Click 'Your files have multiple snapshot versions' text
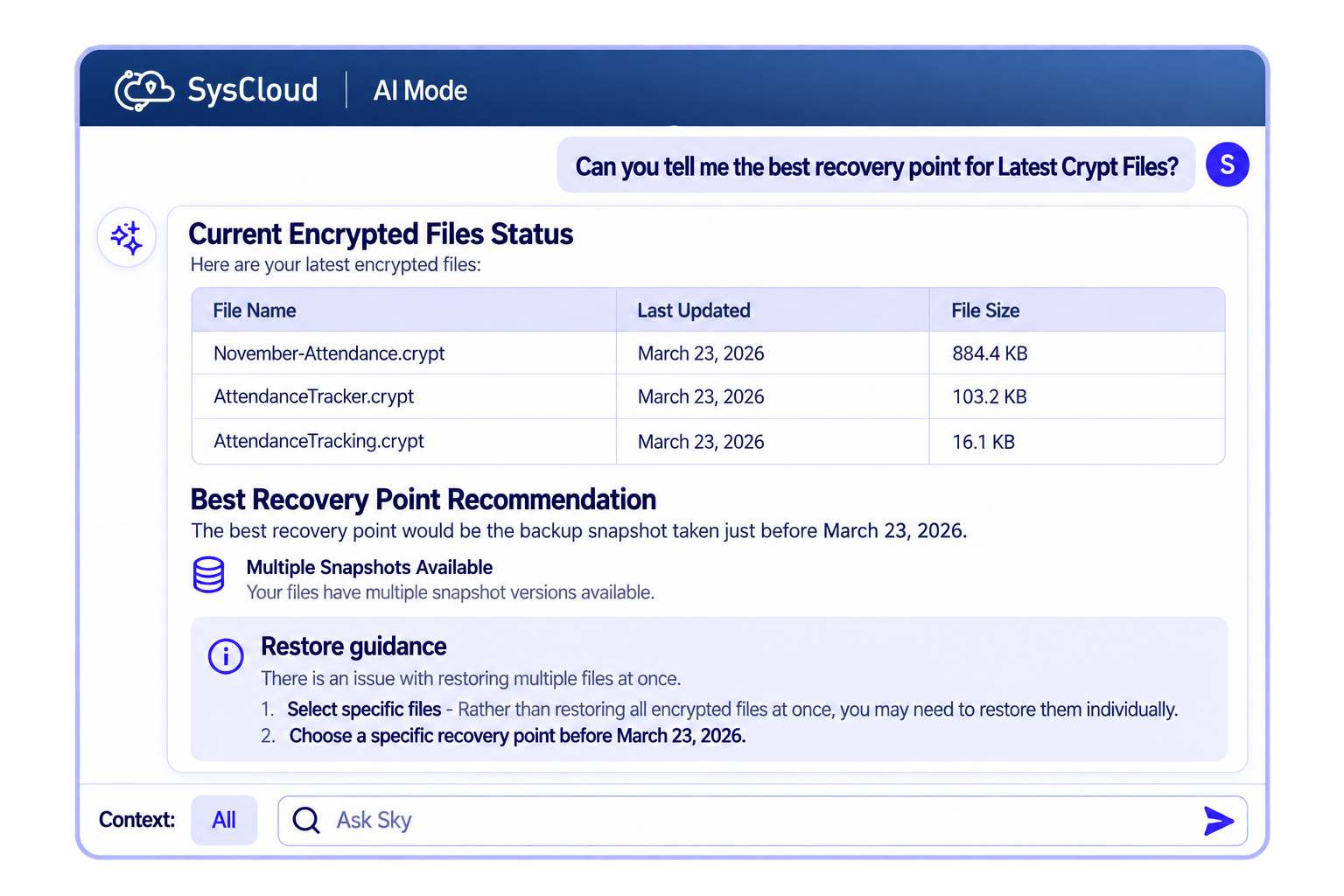Image resolution: width=1344 pixels, height=896 pixels. coord(451,592)
